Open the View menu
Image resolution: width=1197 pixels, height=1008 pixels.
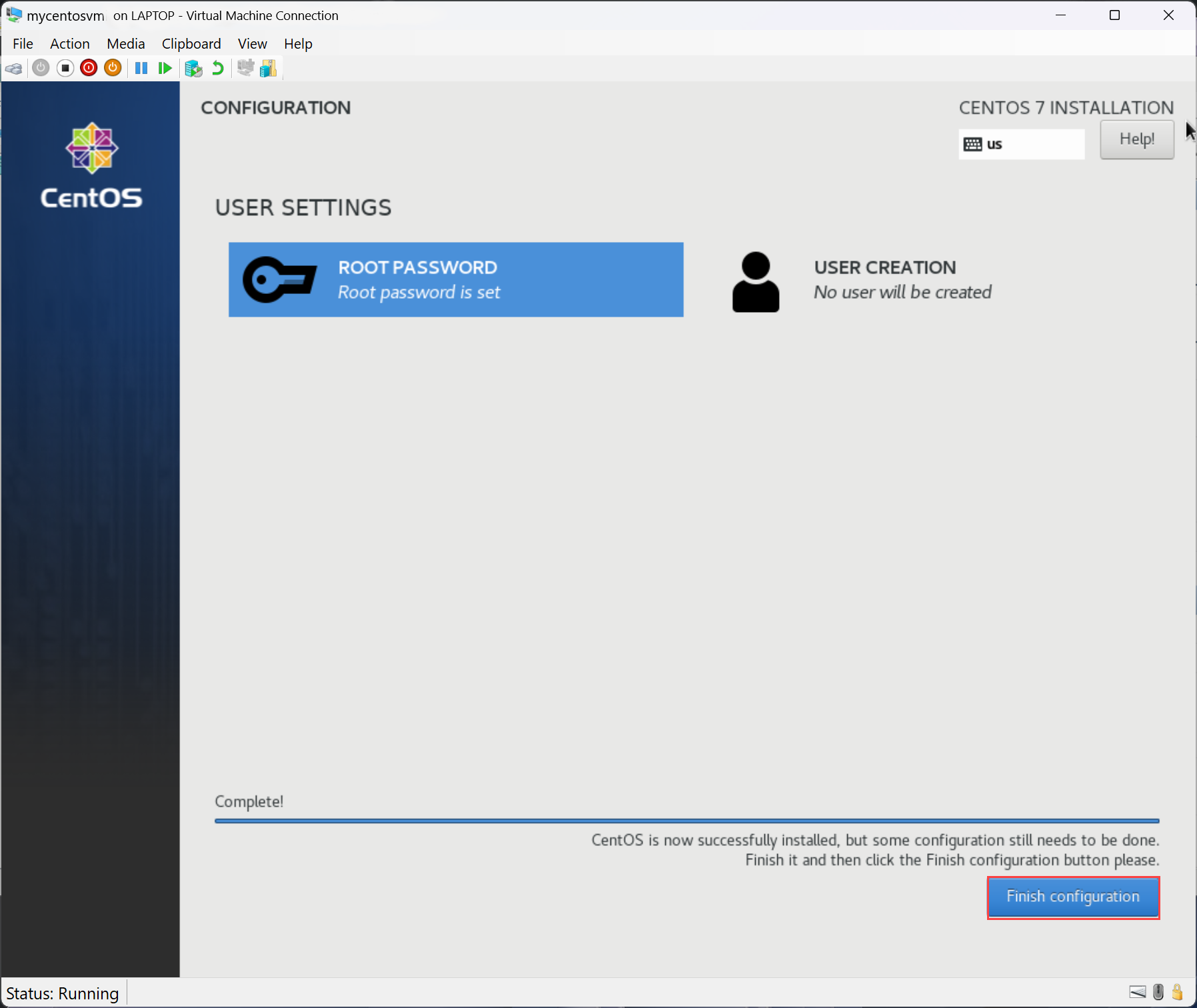point(252,43)
